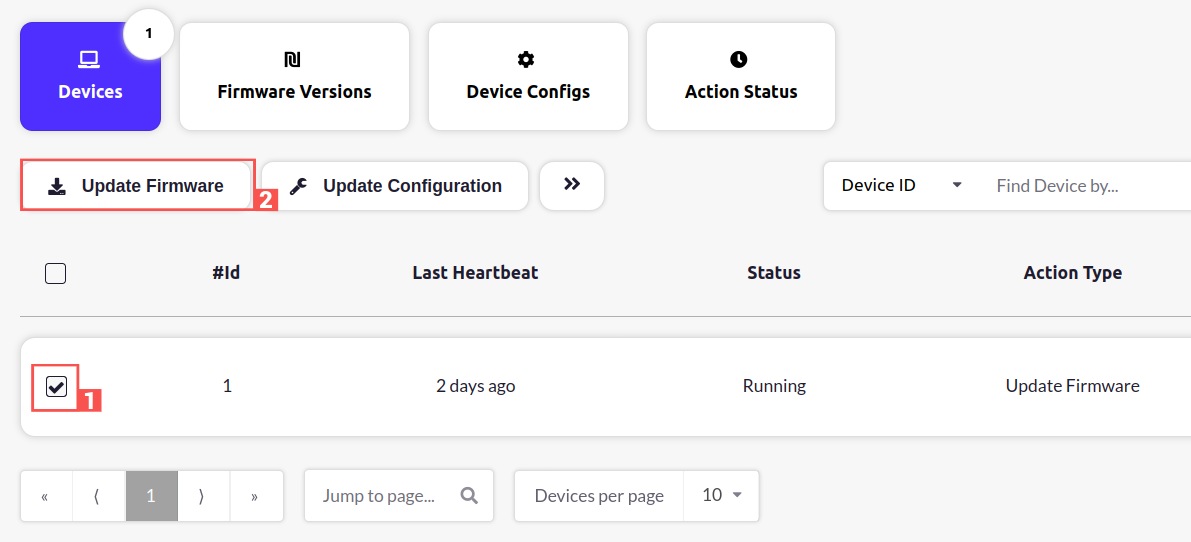This screenshot has width=1191, height=542.
Task: Click the download icon on Update Firmware
Action: pyautogui.click(x=57, y=186)
